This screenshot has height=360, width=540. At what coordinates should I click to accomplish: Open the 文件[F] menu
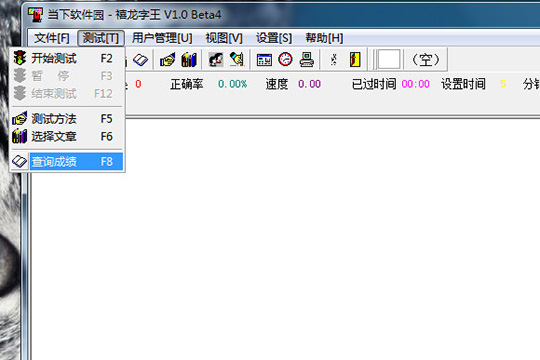[52, 38]
